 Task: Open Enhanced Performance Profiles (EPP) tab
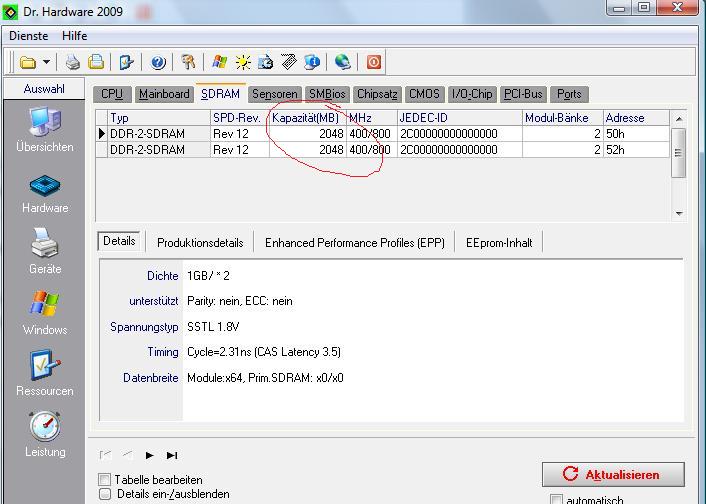[x=355, y=243]
